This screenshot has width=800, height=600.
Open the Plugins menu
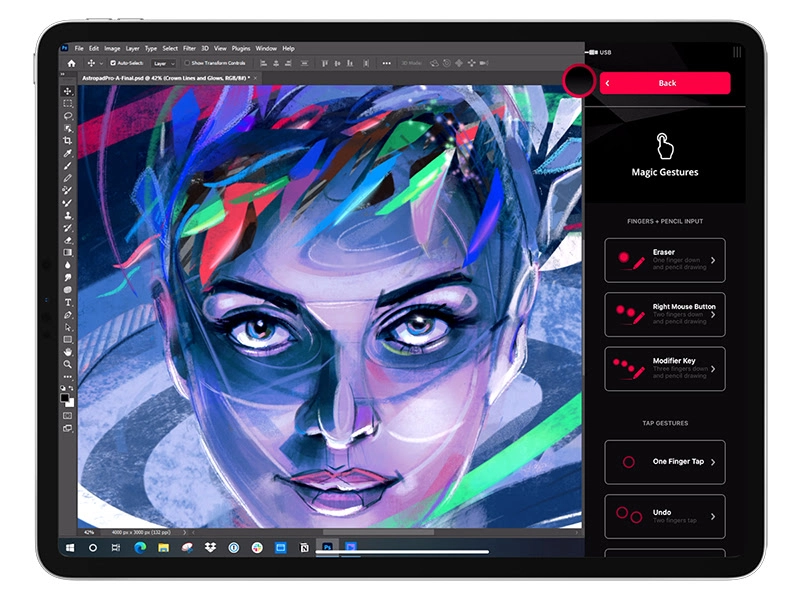241,48
